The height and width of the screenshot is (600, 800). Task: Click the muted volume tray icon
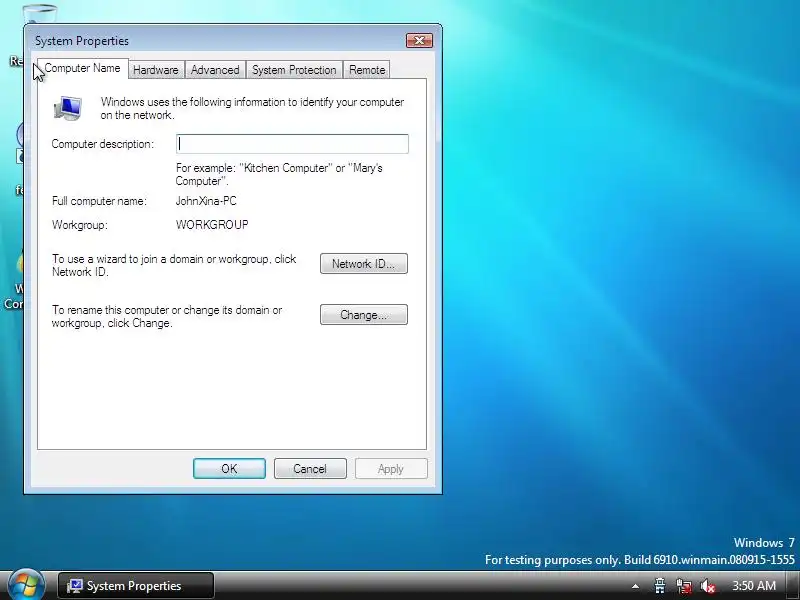pos(708,586)
